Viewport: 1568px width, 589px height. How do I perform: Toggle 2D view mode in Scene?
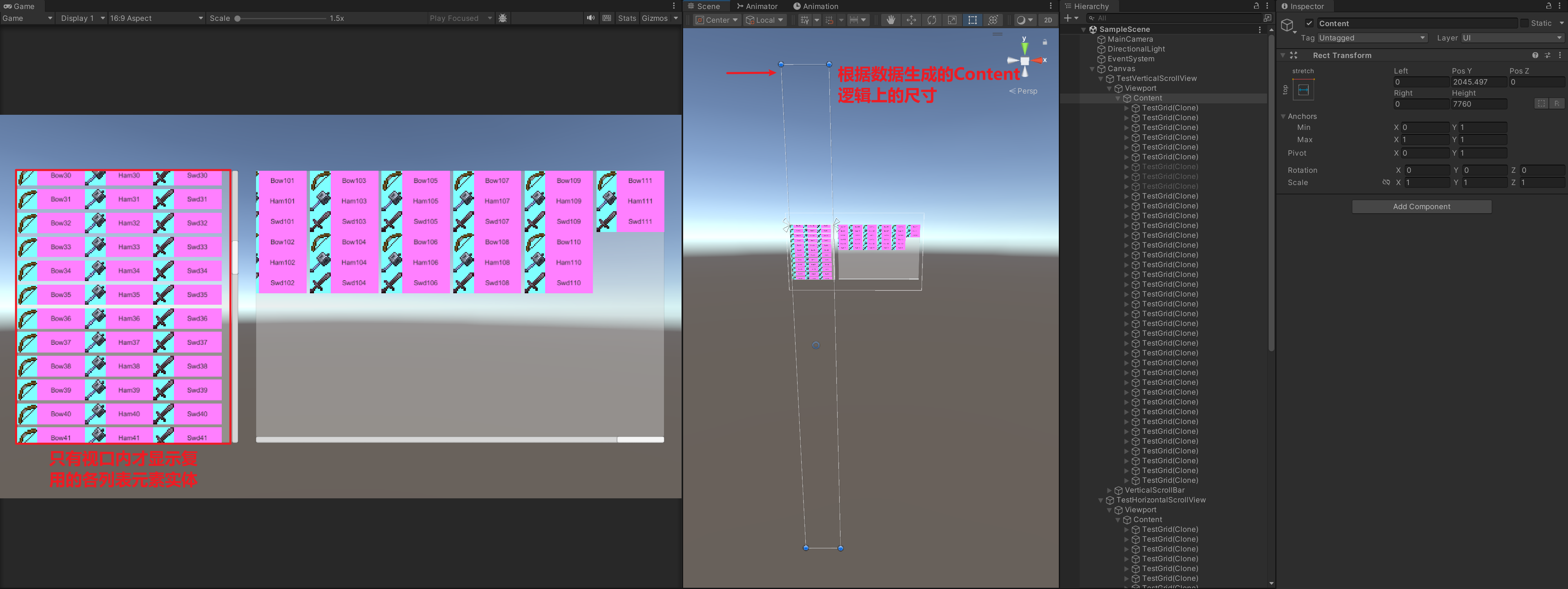tap(1047, 20)
